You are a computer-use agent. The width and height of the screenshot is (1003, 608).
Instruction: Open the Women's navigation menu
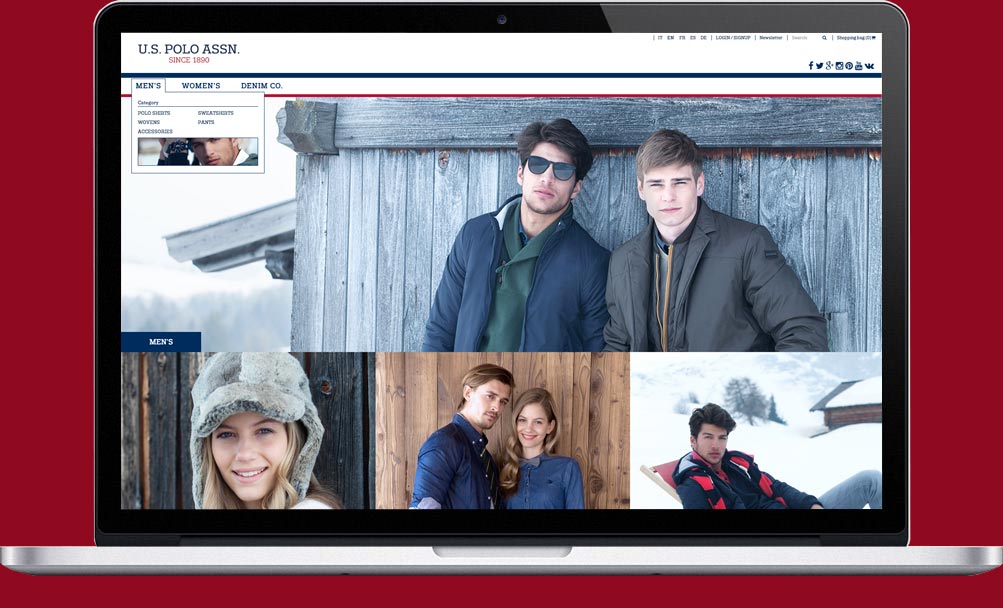point(201,86)
